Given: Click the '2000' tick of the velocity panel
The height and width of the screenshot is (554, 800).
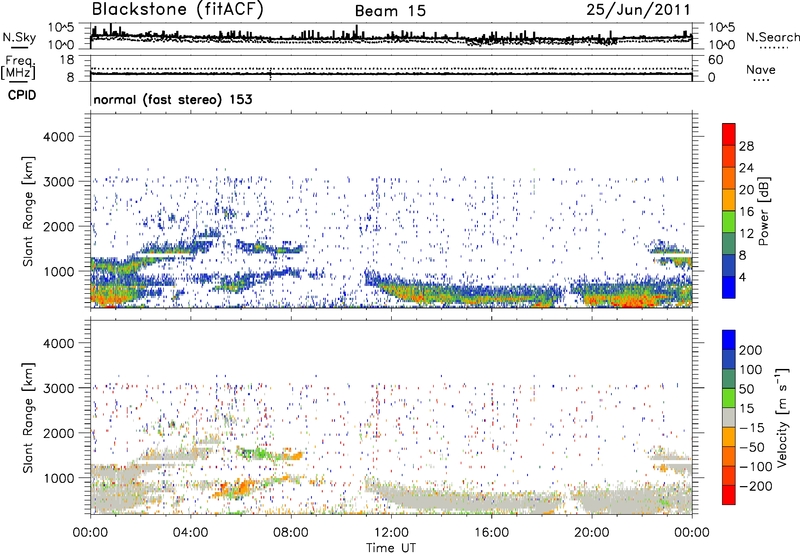Looking at the screenshot, I should (59, 433).
